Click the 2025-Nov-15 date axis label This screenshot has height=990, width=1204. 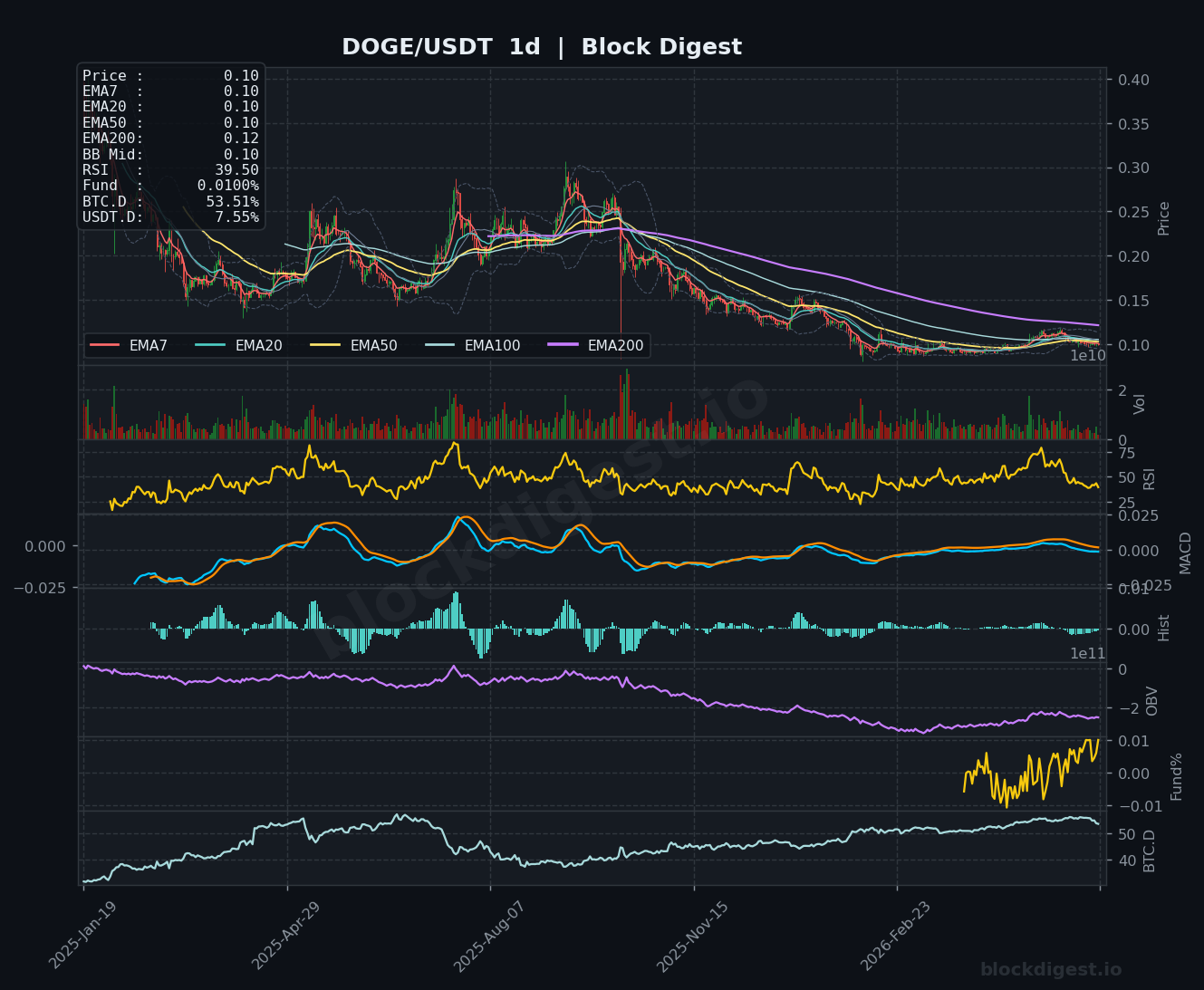pos(692,936)
